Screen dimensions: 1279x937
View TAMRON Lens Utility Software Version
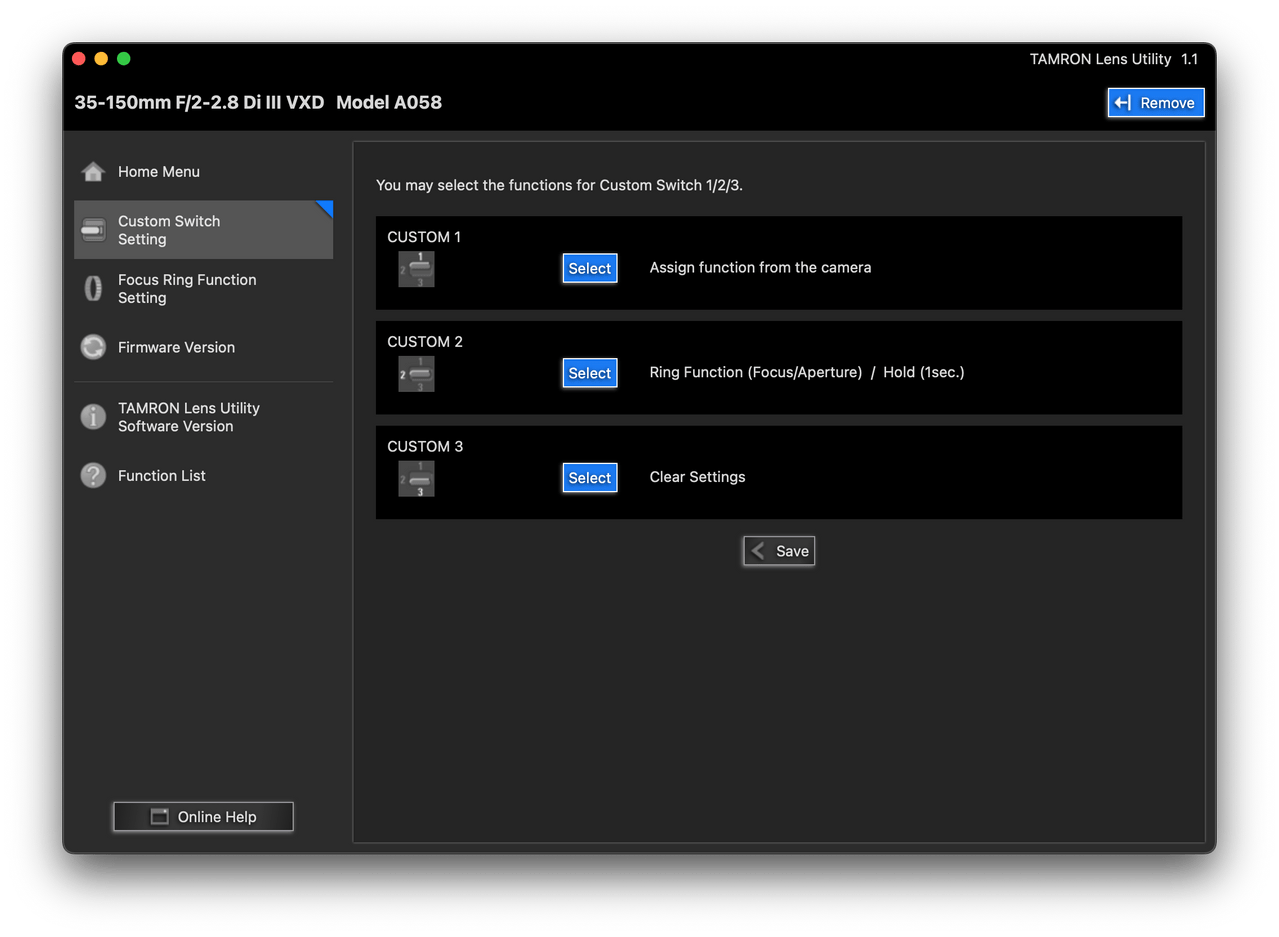point(204,417)
